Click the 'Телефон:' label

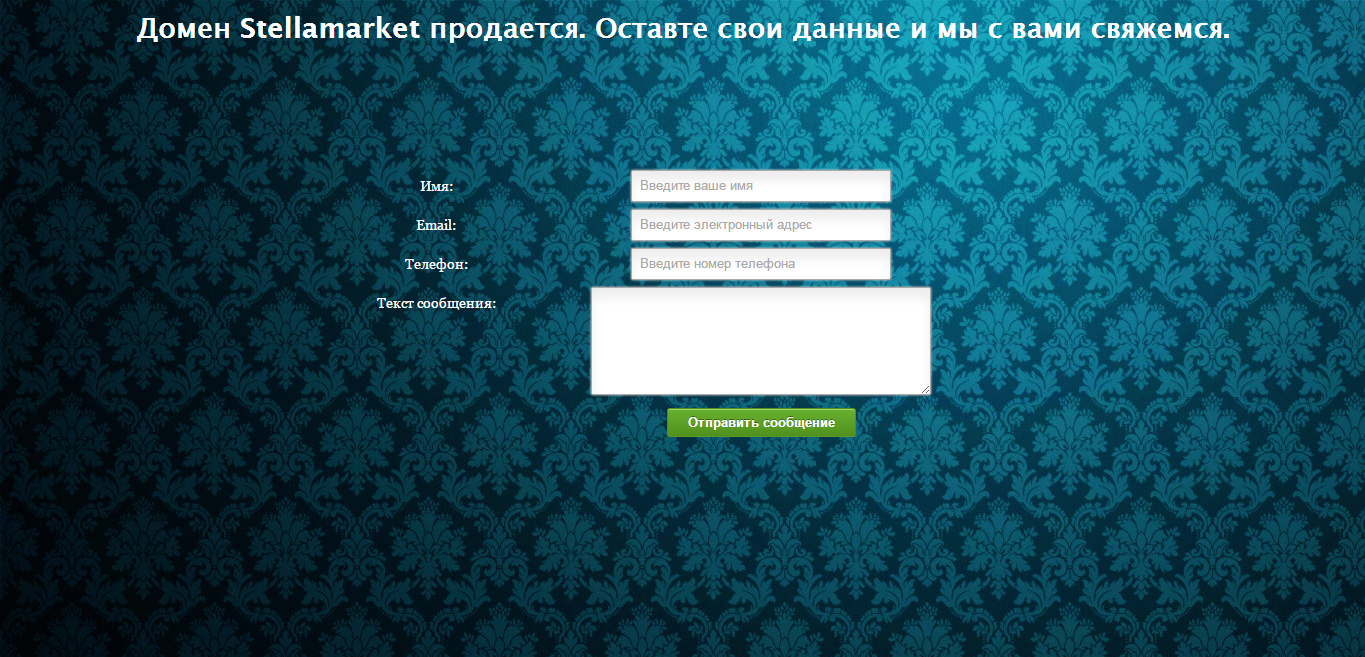pyautogui.click(x=436, y=264)
